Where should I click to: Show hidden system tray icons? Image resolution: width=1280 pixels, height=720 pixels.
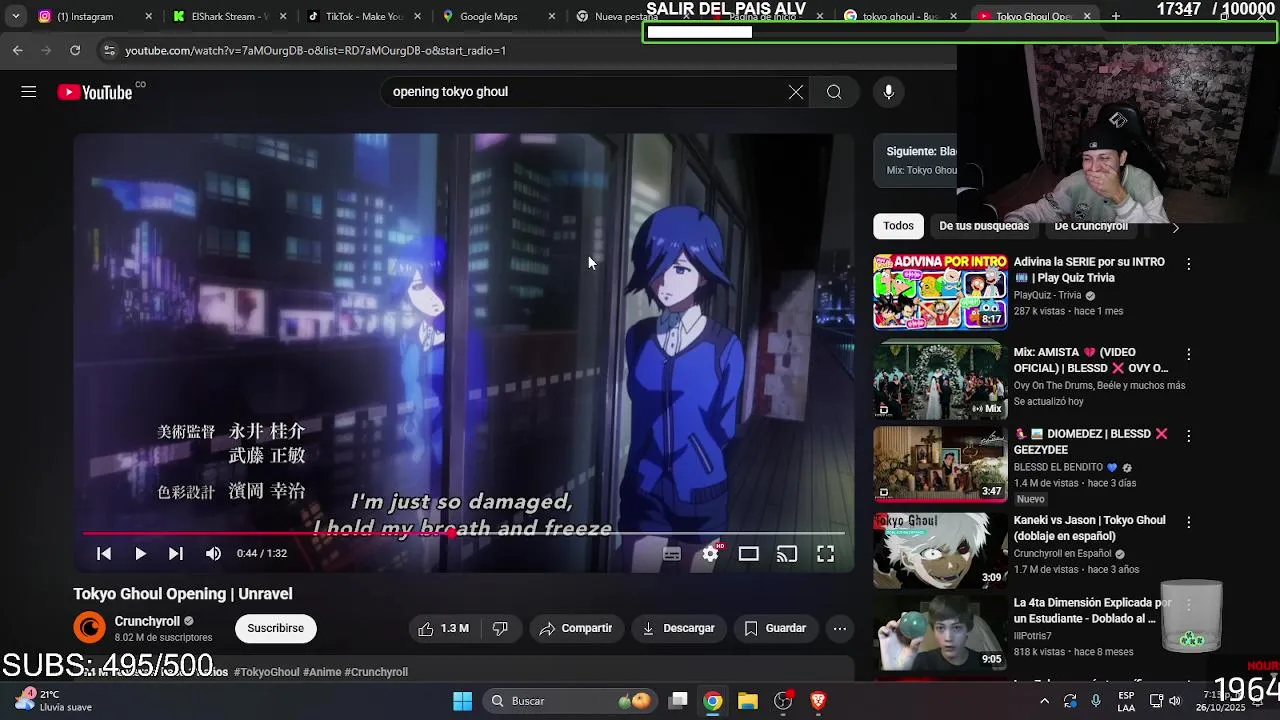pyautogui.click(x=1045, y=701)
